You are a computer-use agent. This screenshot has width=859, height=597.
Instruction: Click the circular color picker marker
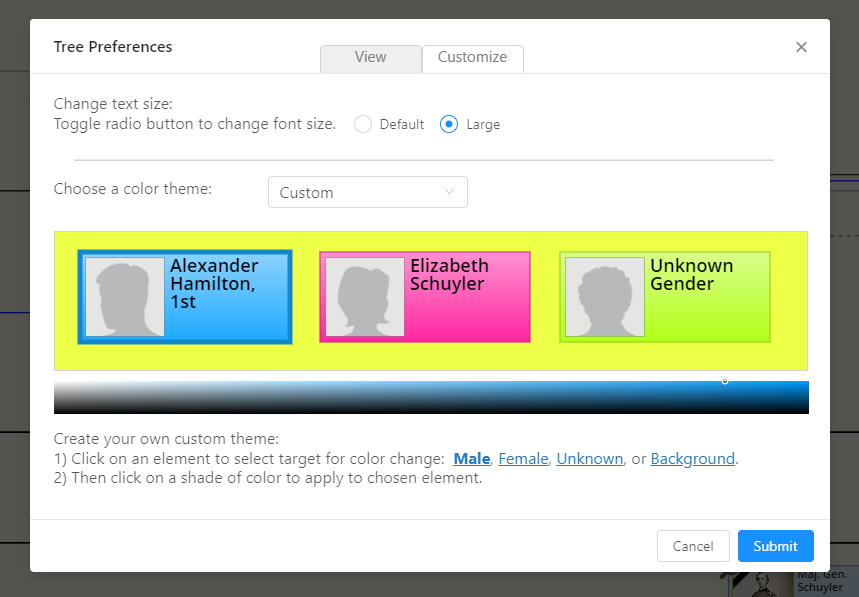point(725,381)
